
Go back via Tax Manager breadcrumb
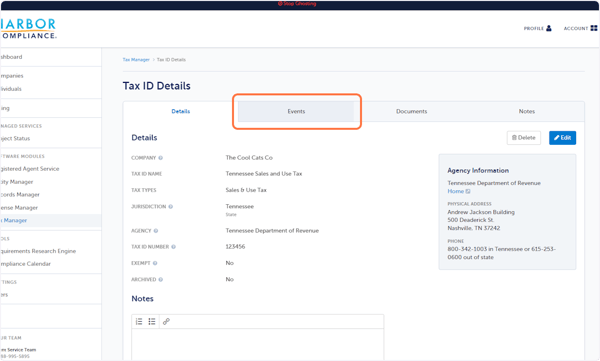[x=136, y=60]
